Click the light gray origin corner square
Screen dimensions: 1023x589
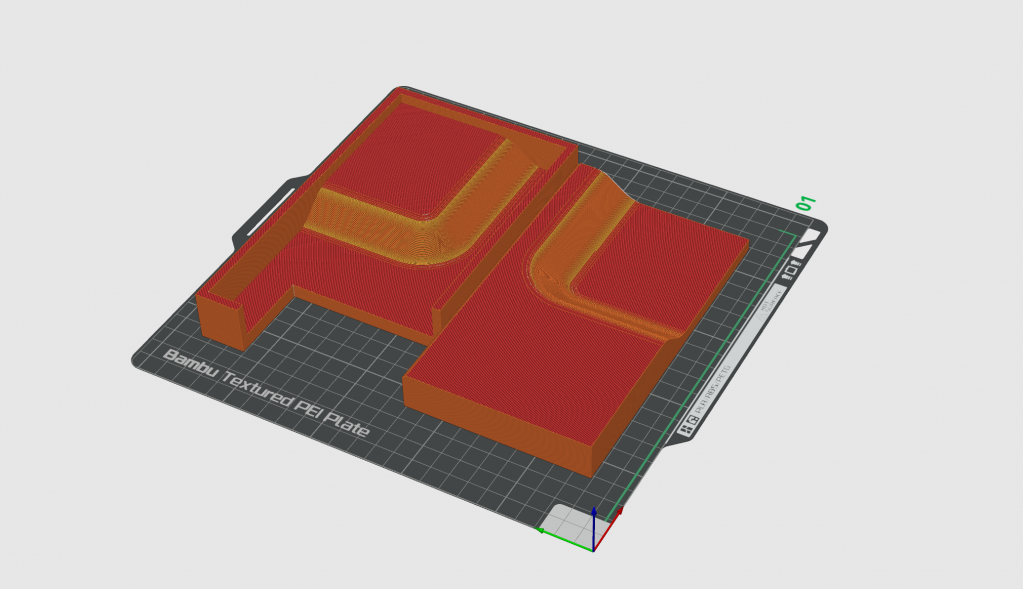pyautogui.click(x=570, y=520)
